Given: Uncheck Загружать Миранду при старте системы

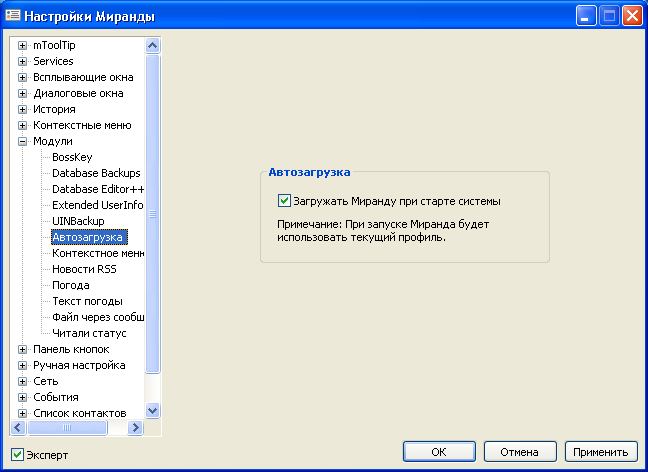Looking at the screenshot, I should [284, 201].
